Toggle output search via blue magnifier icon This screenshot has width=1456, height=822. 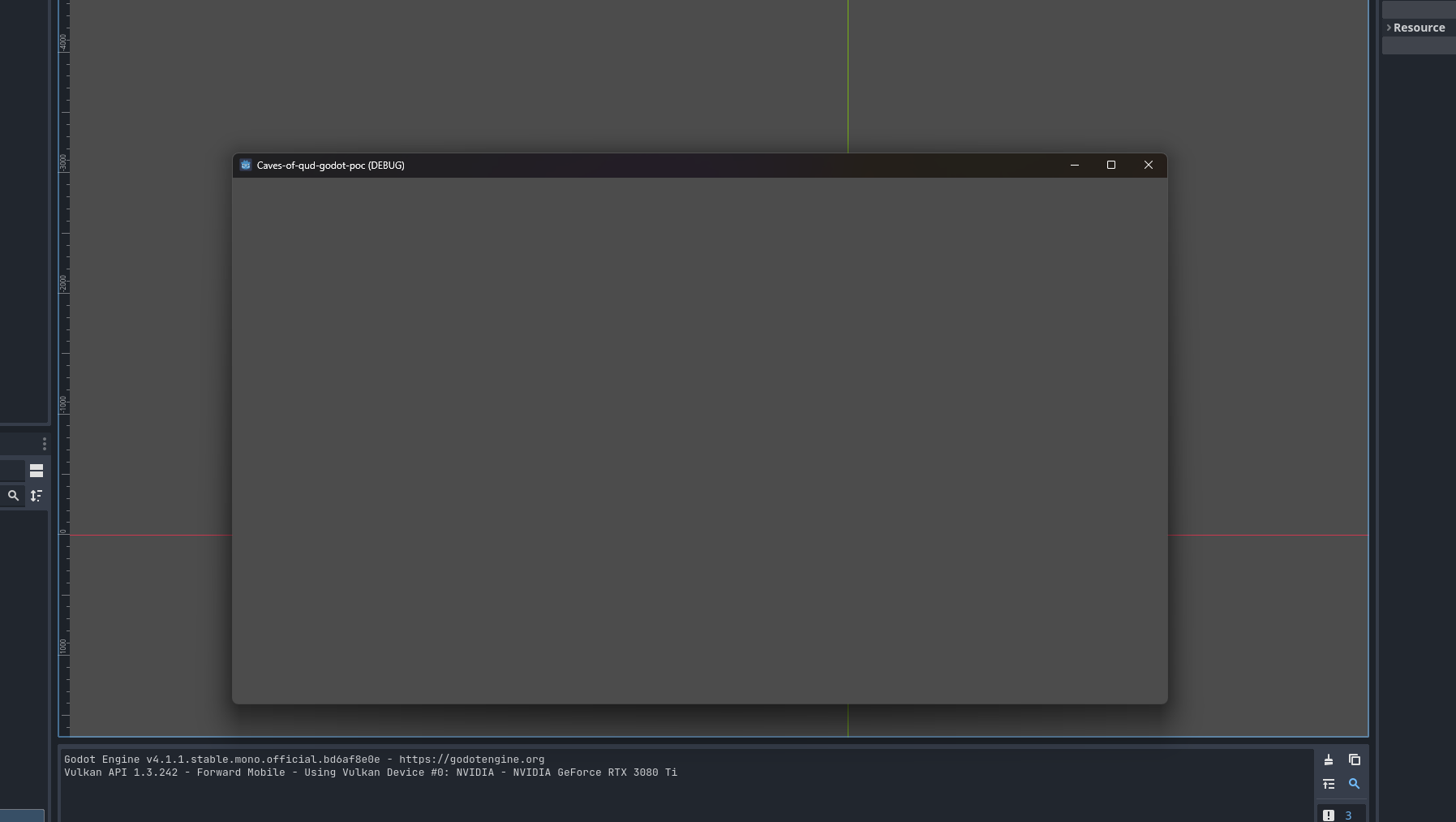point(1354,784)
